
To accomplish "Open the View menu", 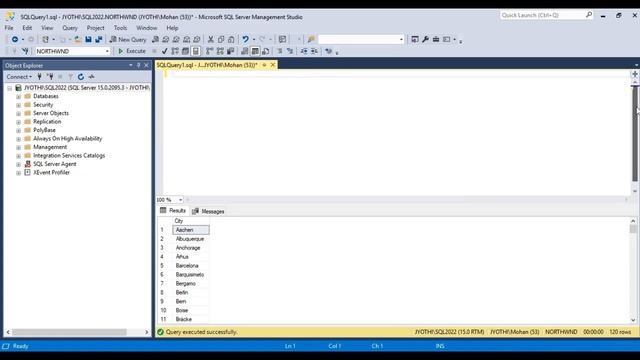I will point(47,28).
